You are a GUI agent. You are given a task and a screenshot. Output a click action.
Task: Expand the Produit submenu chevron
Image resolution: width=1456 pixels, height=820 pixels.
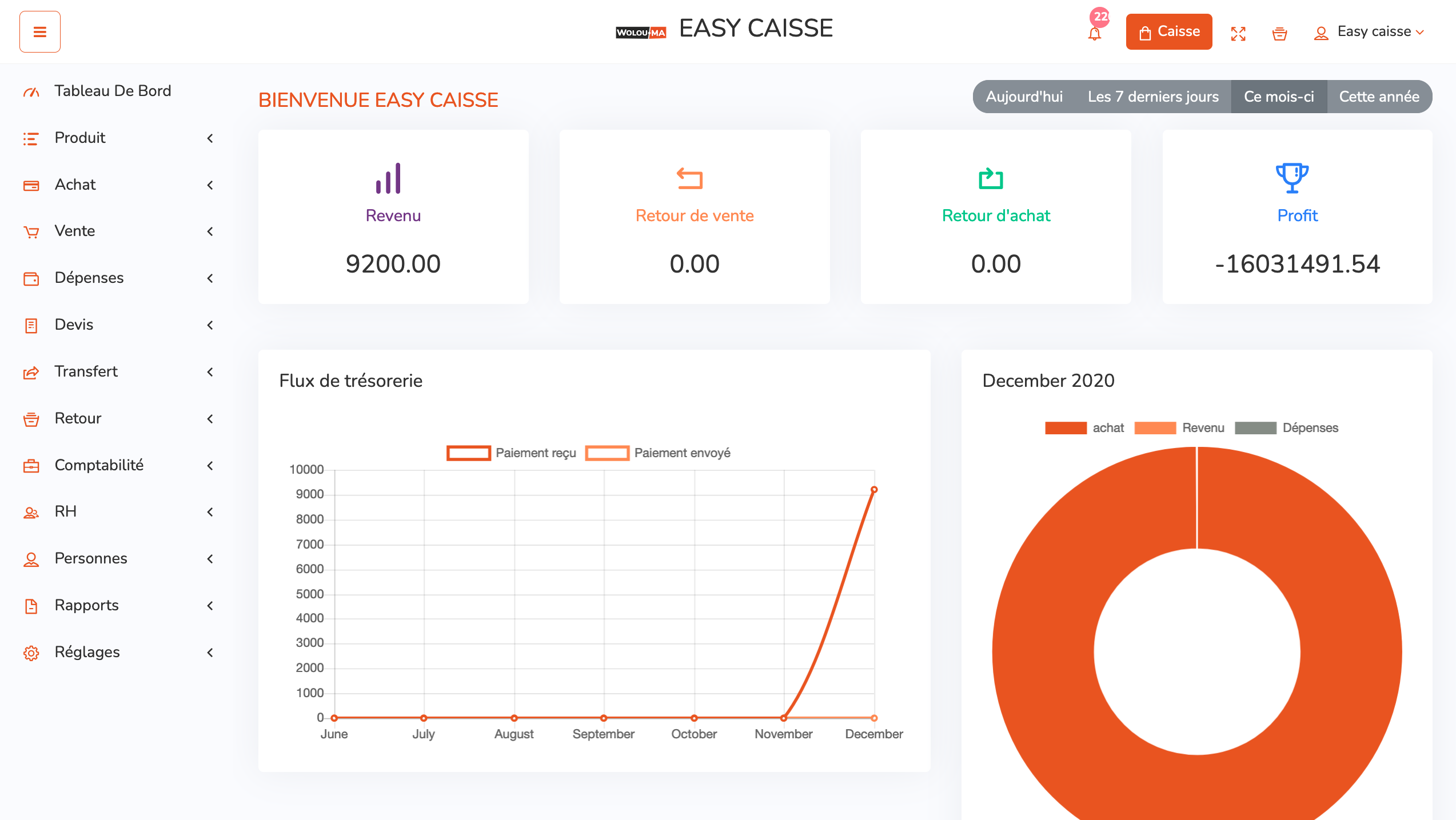click(x=210, y=138)
